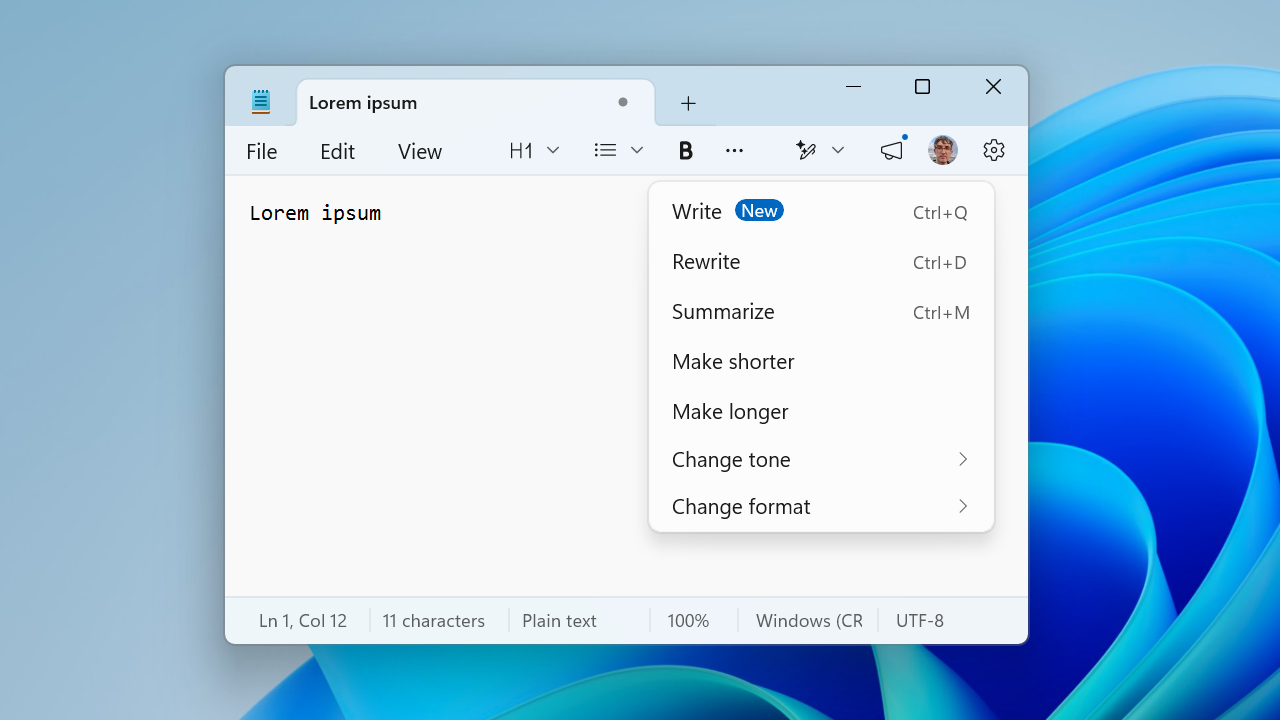Click the New badge beside Write

tap(759, 210)
